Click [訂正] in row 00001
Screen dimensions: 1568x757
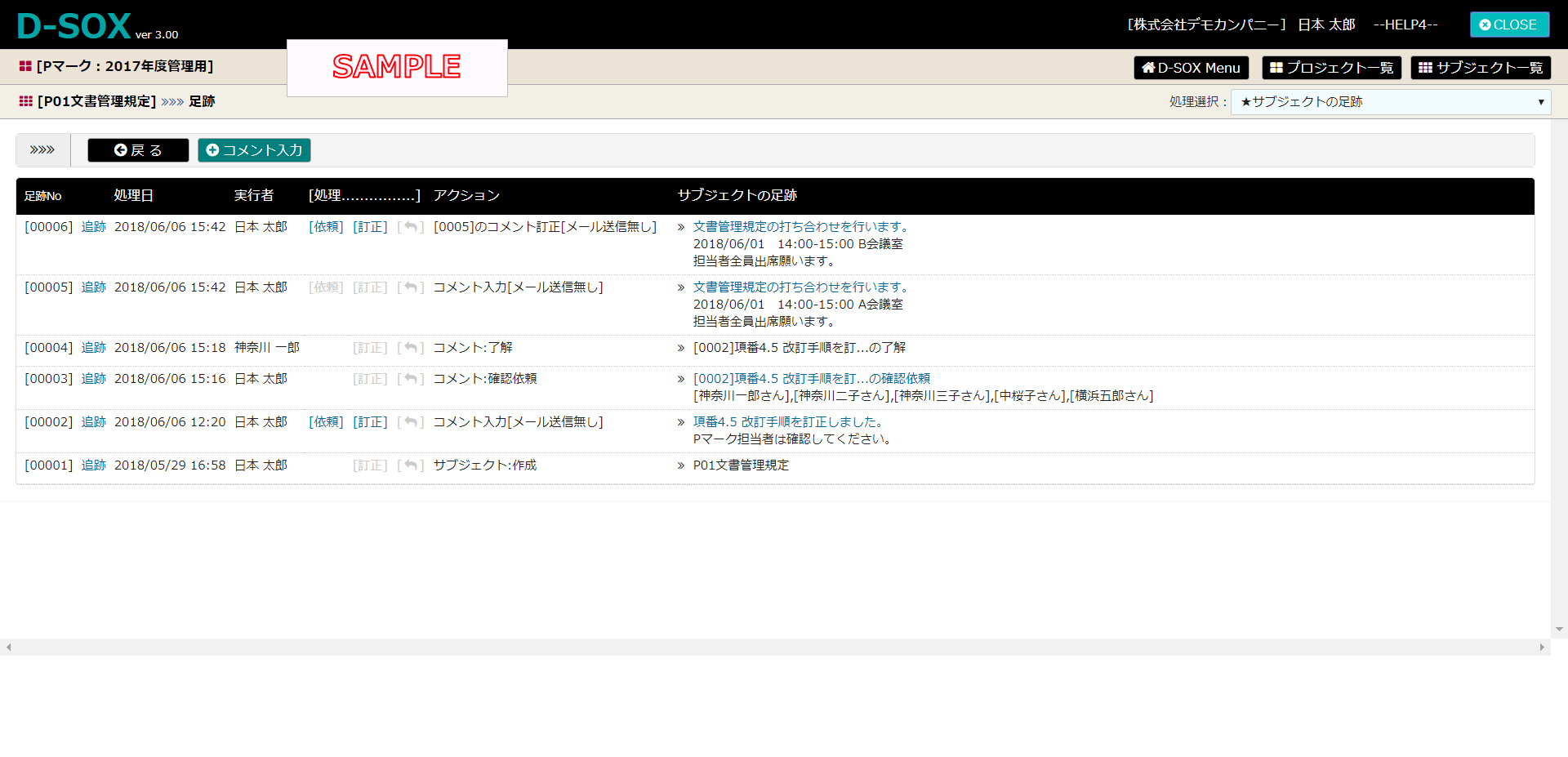pyautogui.click(x=370, y=465)
